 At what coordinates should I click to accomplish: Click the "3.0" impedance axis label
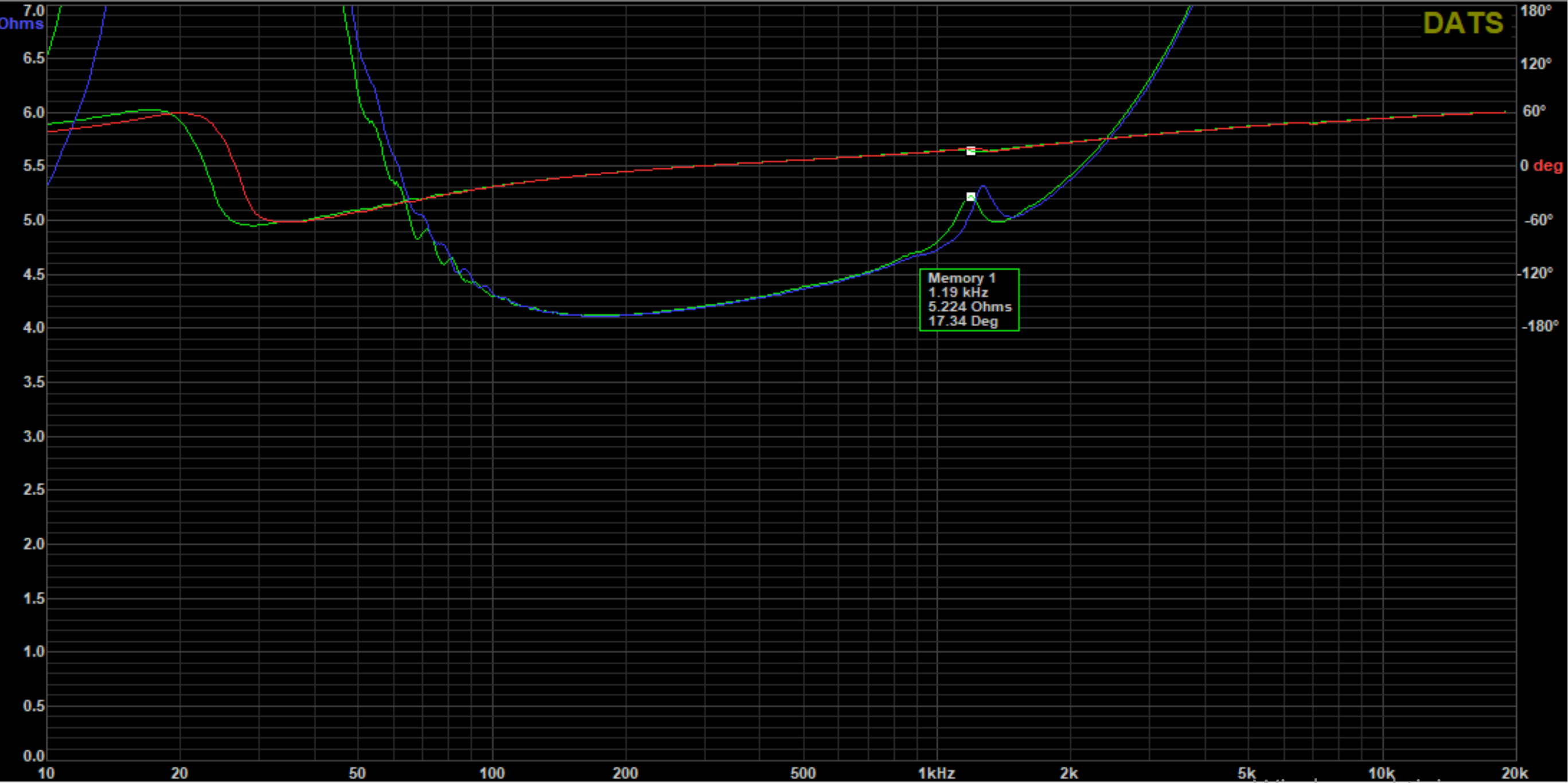(x=33, y=436)
